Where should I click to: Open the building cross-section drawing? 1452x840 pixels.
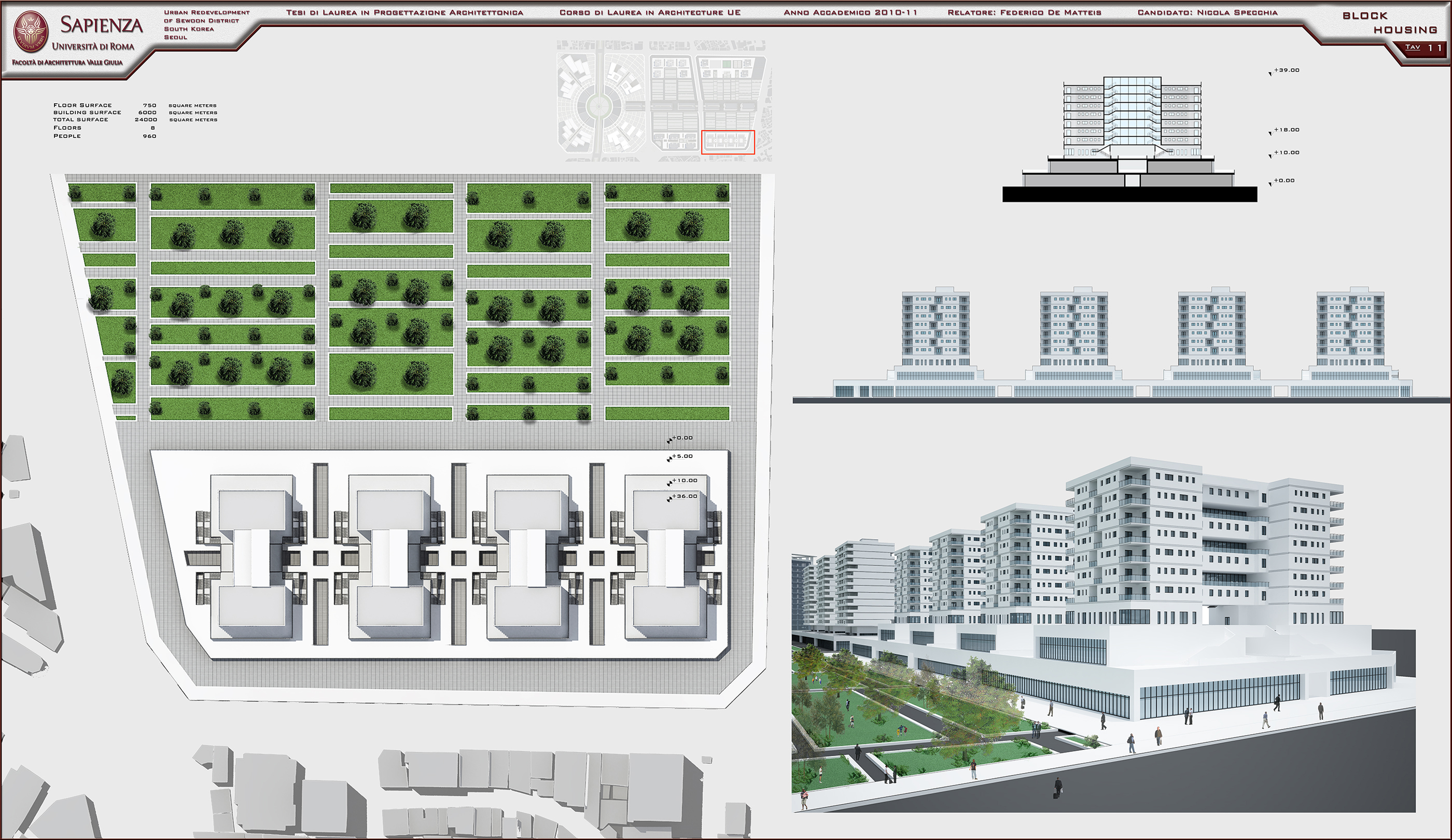(1129, 138)
